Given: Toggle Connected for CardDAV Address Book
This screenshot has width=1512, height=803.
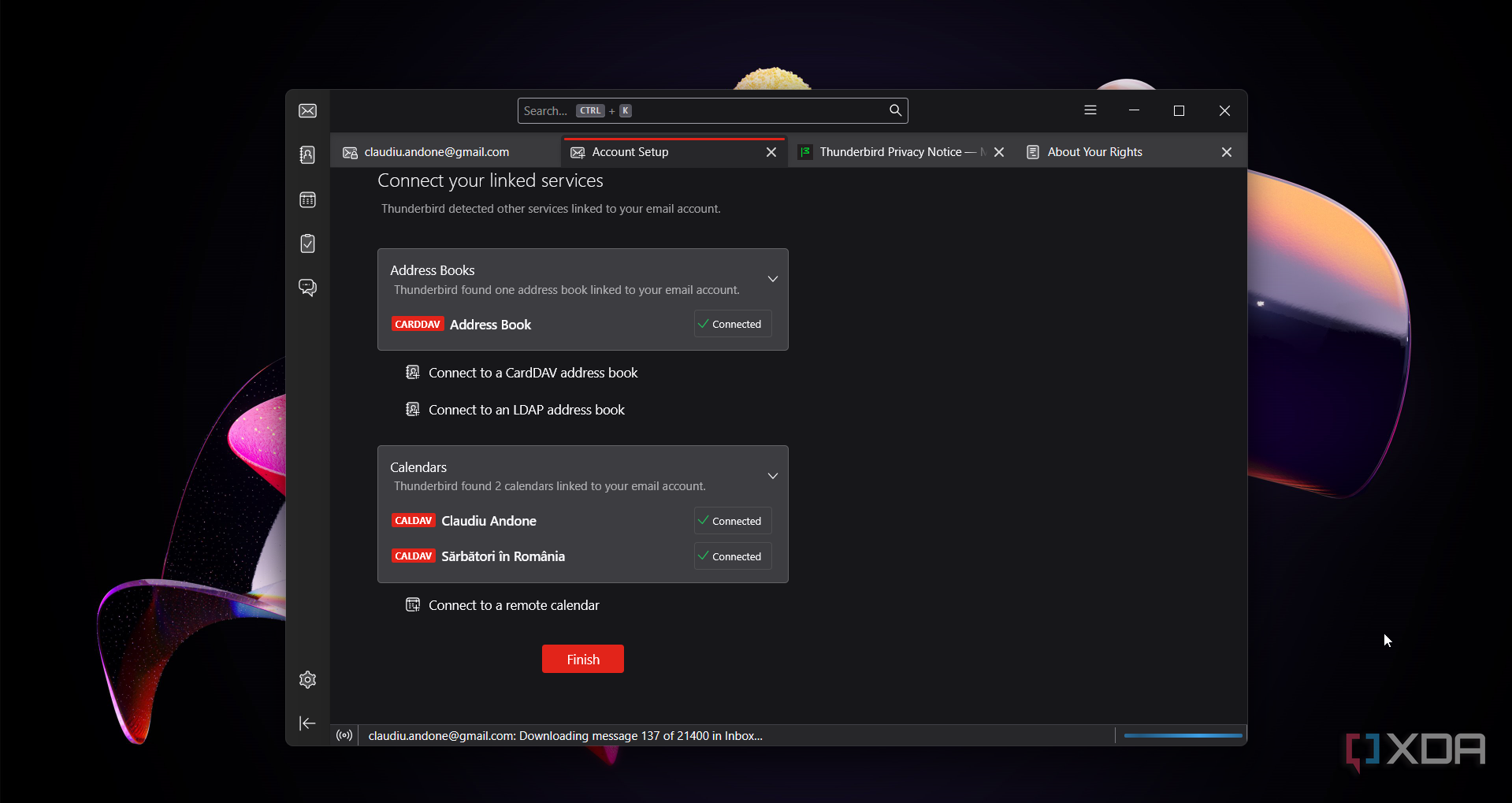Looking at the screenshot, I should pos(732,324).
